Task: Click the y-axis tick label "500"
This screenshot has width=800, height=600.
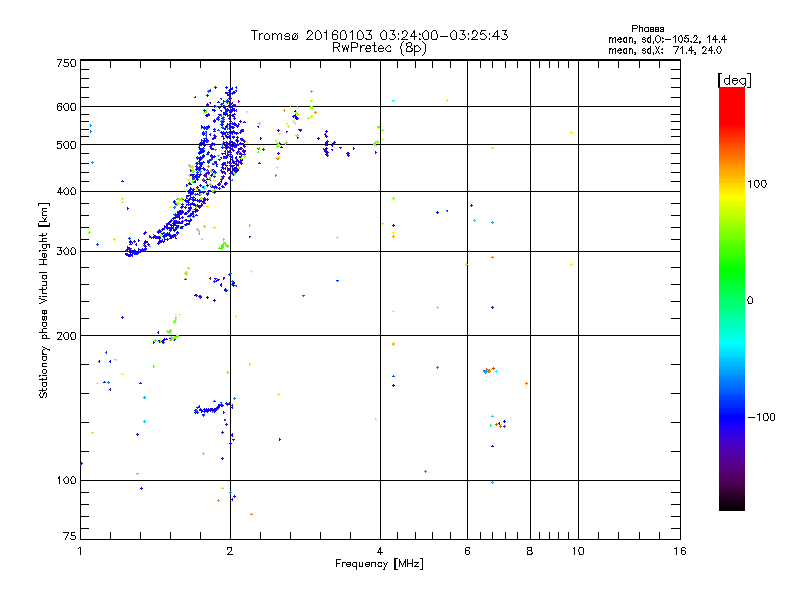Action: 66,145
